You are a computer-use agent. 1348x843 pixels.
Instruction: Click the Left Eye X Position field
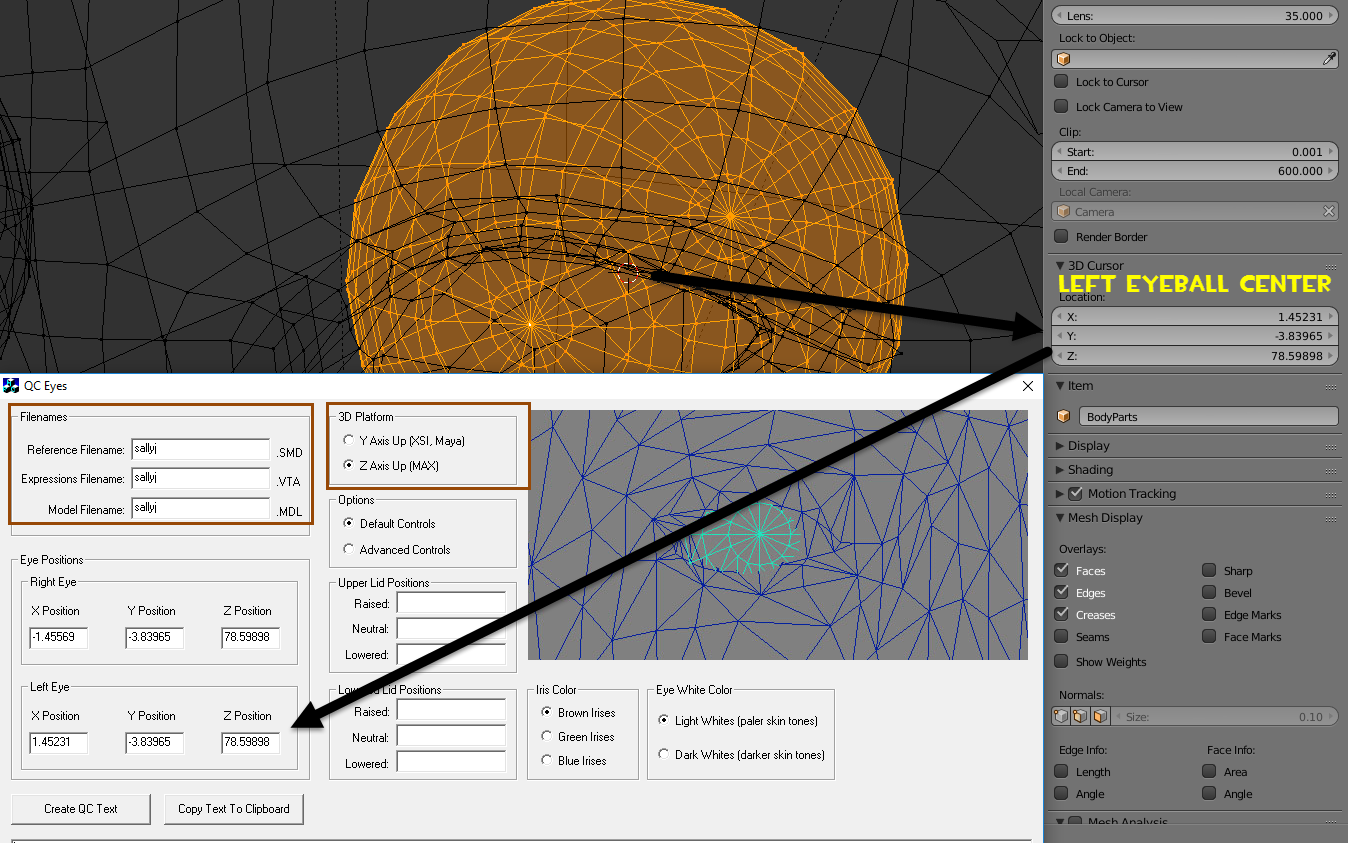tap(59, 743)
